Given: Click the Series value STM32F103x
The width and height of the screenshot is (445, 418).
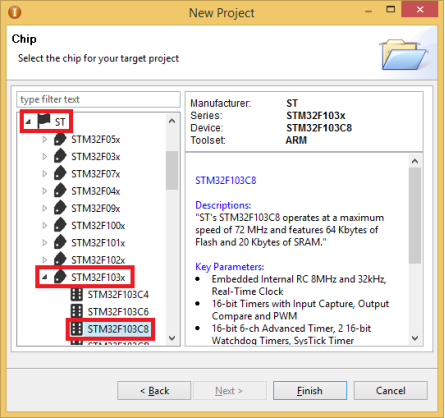Looking at the screenshot, I should (x=316, y=116).
